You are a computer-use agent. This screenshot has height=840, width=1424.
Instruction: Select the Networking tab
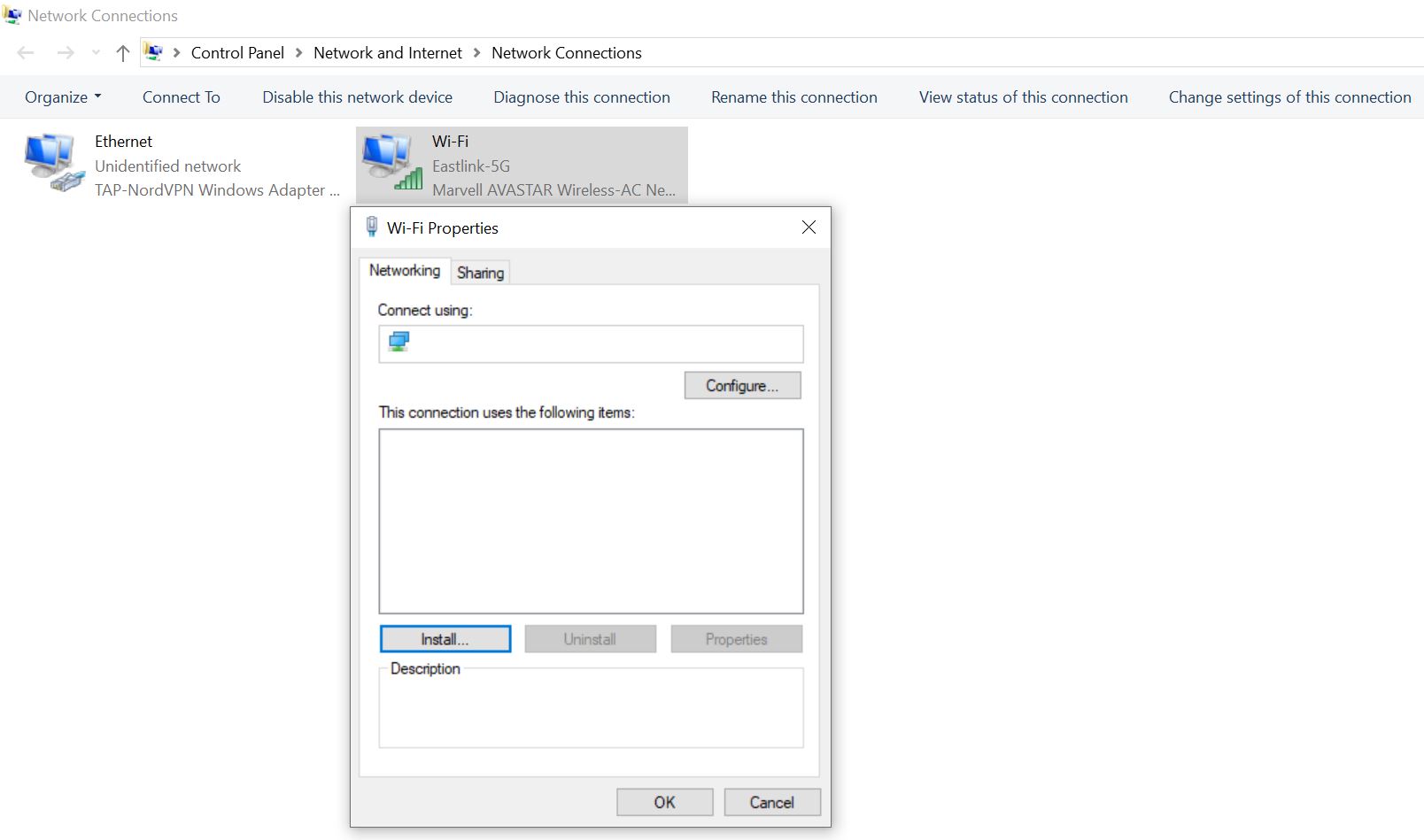pyautogui.click(x=404, y=271)
